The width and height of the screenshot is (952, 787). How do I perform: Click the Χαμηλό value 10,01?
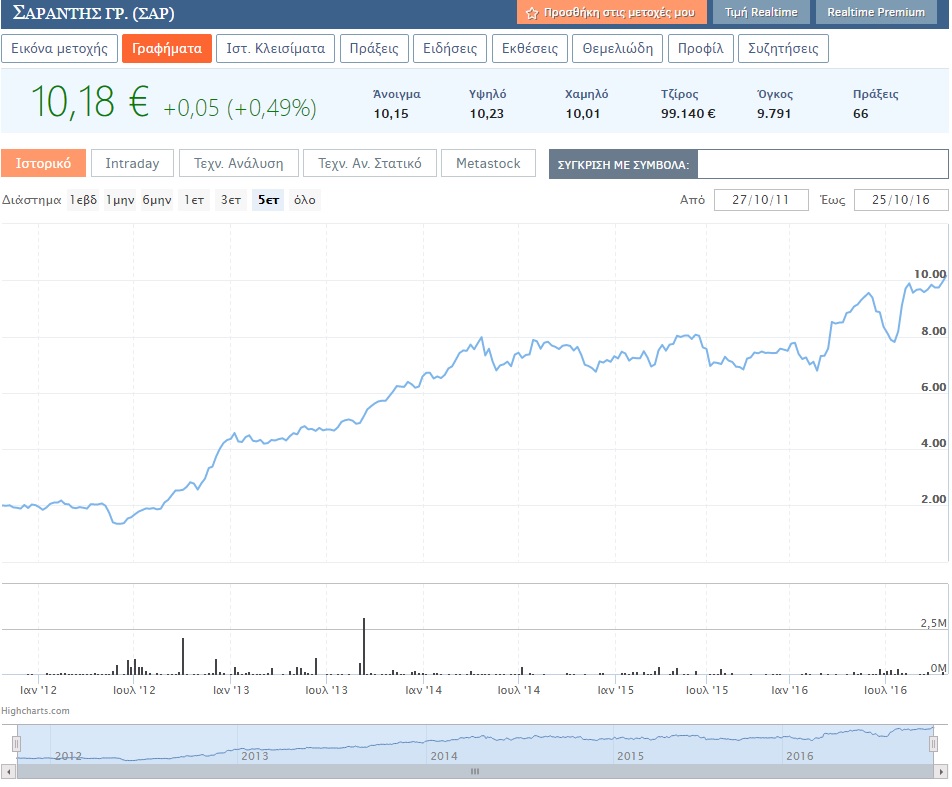583,114
